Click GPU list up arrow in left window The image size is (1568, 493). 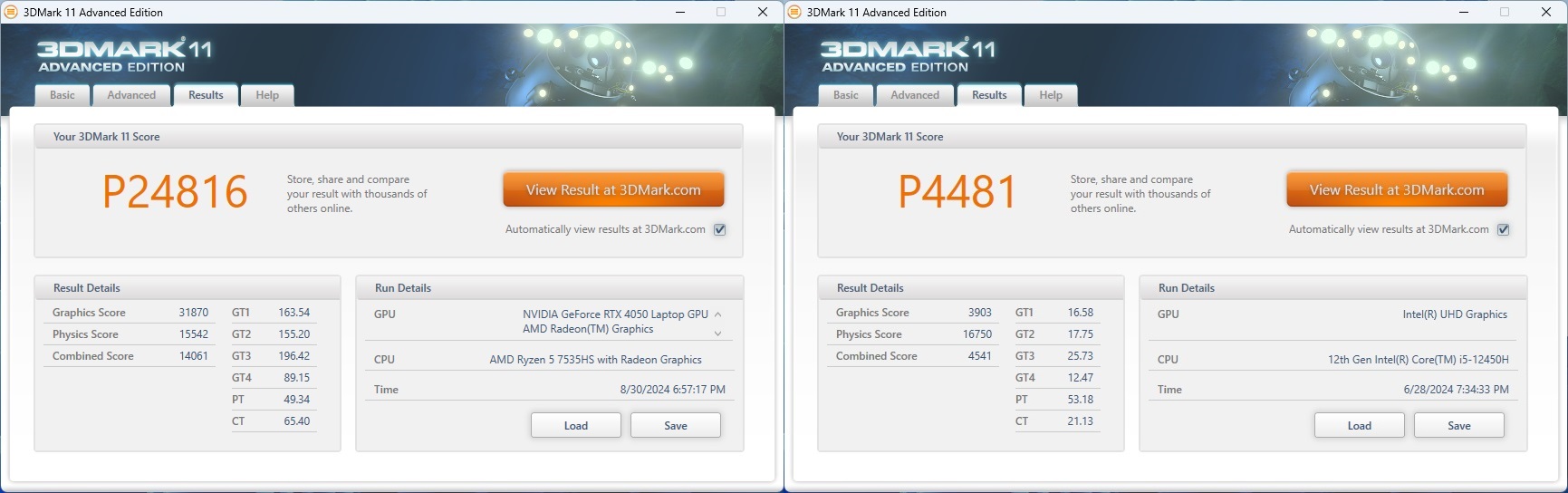pos(718,314)
